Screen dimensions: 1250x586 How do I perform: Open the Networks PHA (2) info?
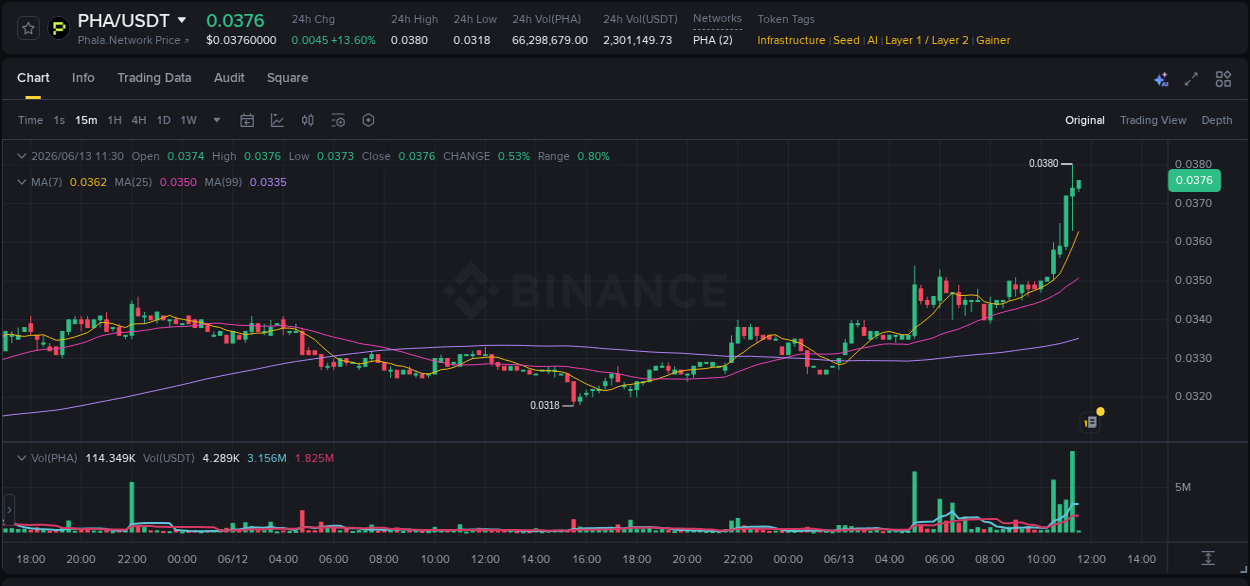coord(713,40)
